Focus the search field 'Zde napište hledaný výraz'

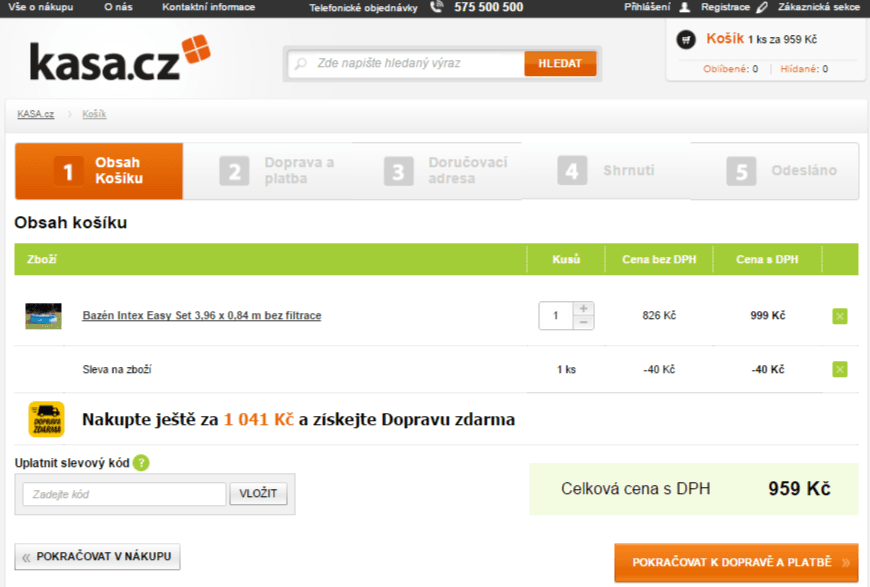click(x=406, y=64)
